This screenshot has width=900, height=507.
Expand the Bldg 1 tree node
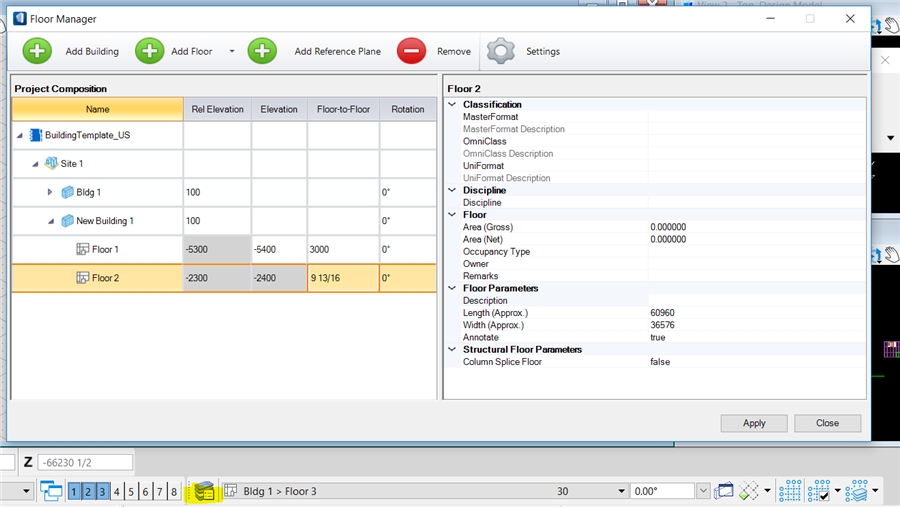pos(50,192)
